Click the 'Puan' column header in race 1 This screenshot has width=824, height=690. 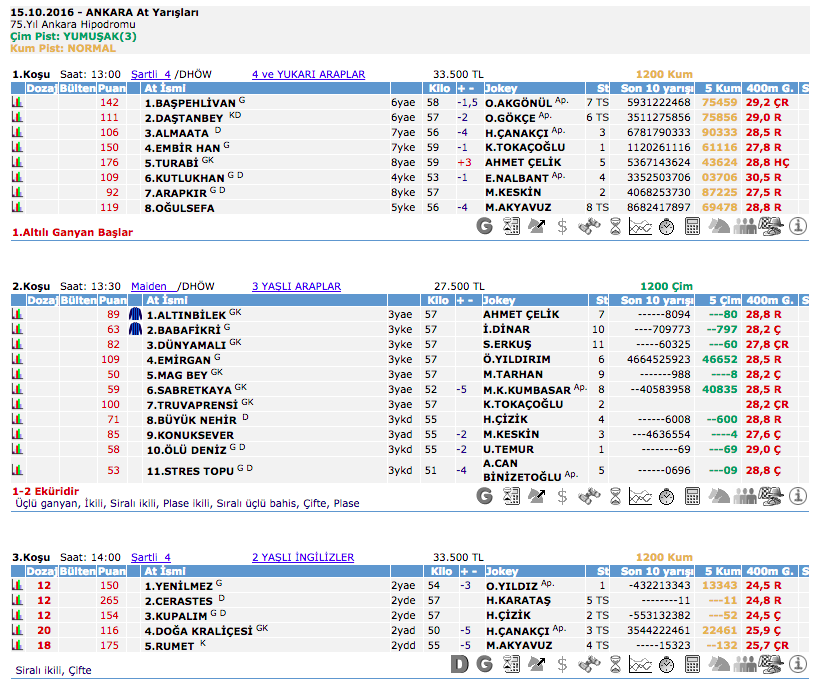pyautogui.click(x=110, y=88)
